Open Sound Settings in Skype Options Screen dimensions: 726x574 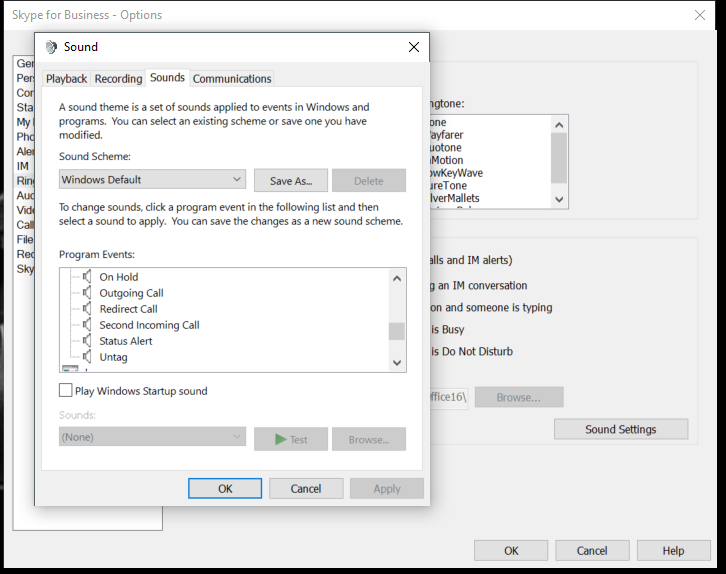621,429
